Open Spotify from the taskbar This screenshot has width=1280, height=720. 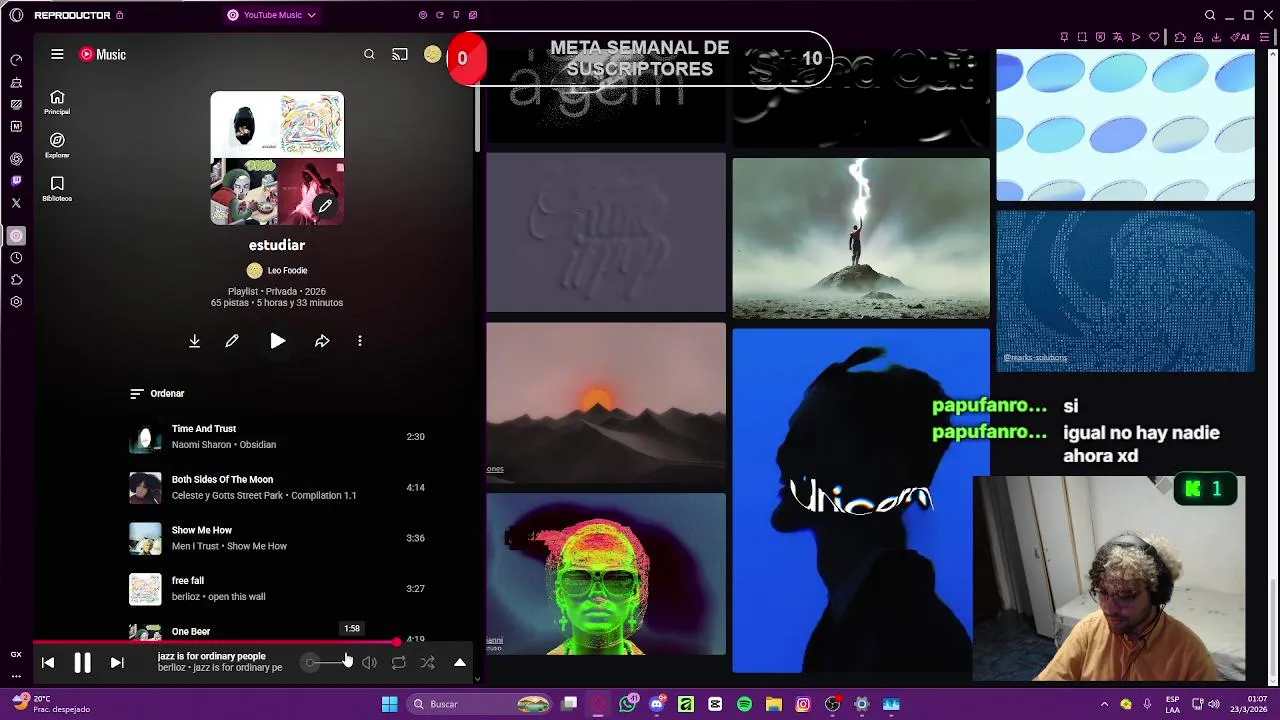click(x=744, y=704)
